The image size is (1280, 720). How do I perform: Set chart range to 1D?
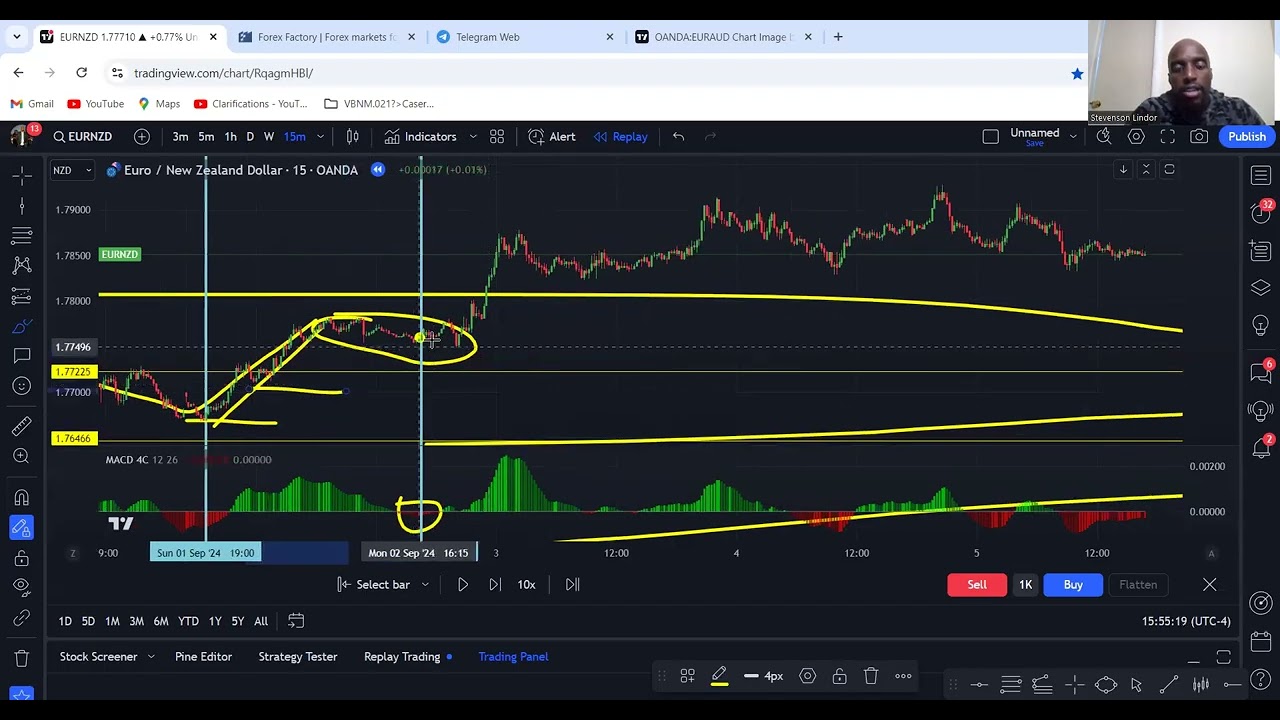click(x=65, y=622)
